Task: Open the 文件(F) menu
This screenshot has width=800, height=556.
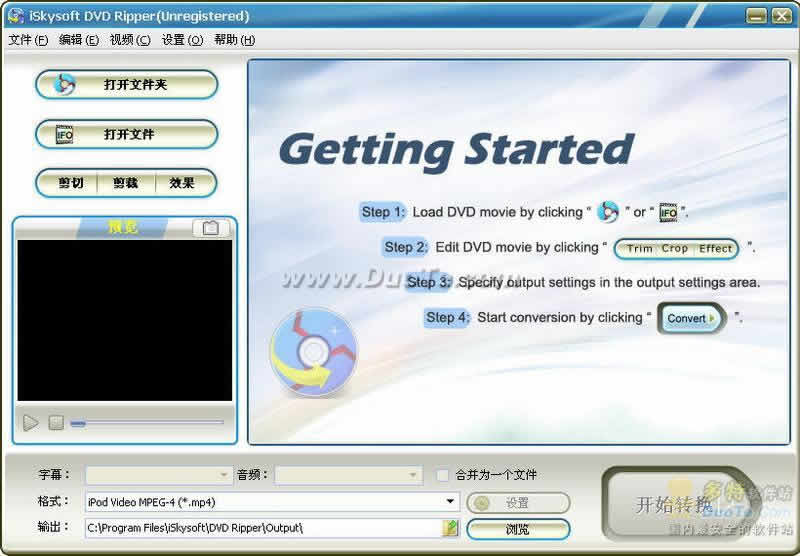Action: 28,40
